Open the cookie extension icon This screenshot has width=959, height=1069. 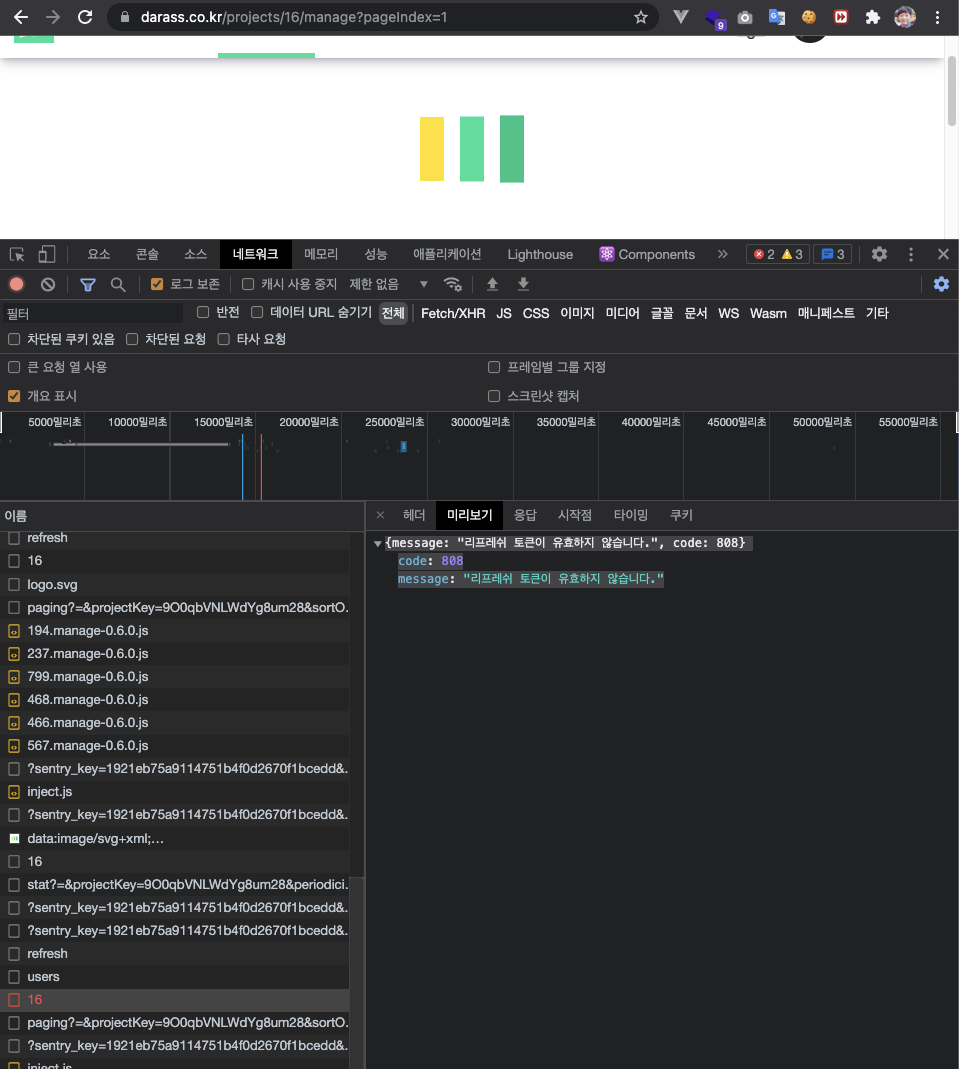(809, 17)
